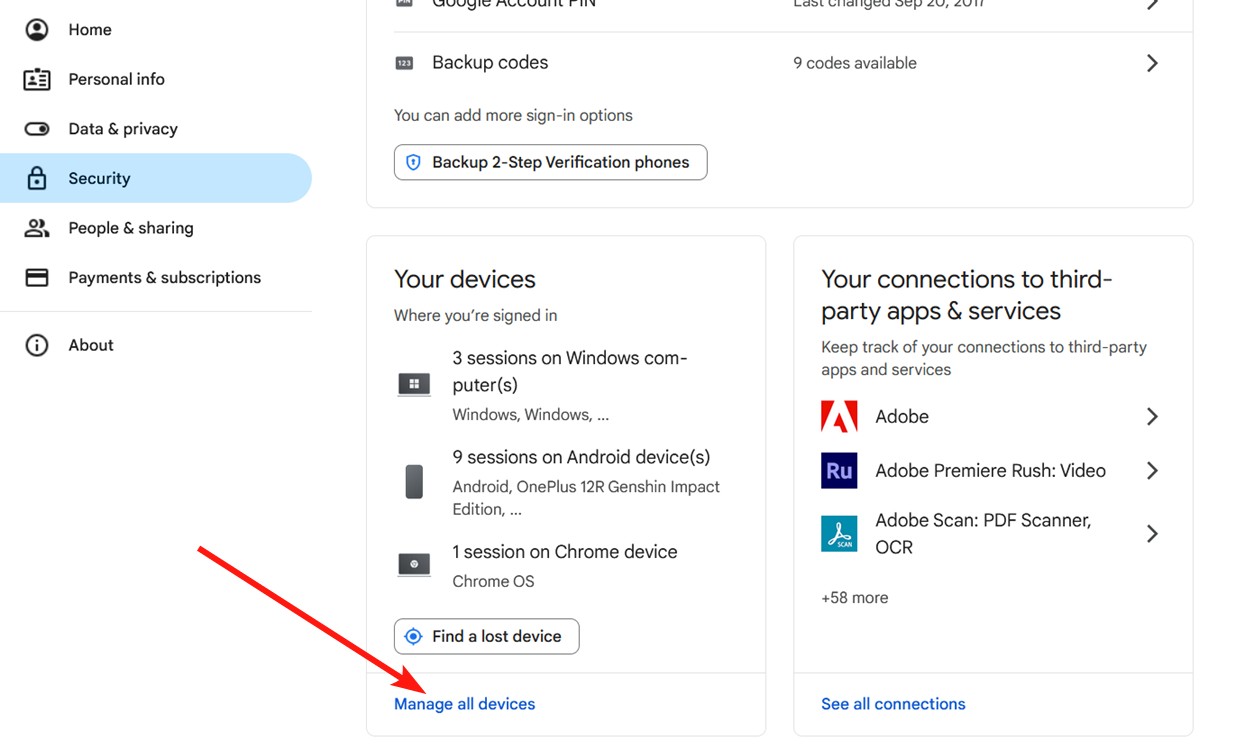Open Manage all devices link
Viewport: 1245px width, 750px height.
point(464,703)
